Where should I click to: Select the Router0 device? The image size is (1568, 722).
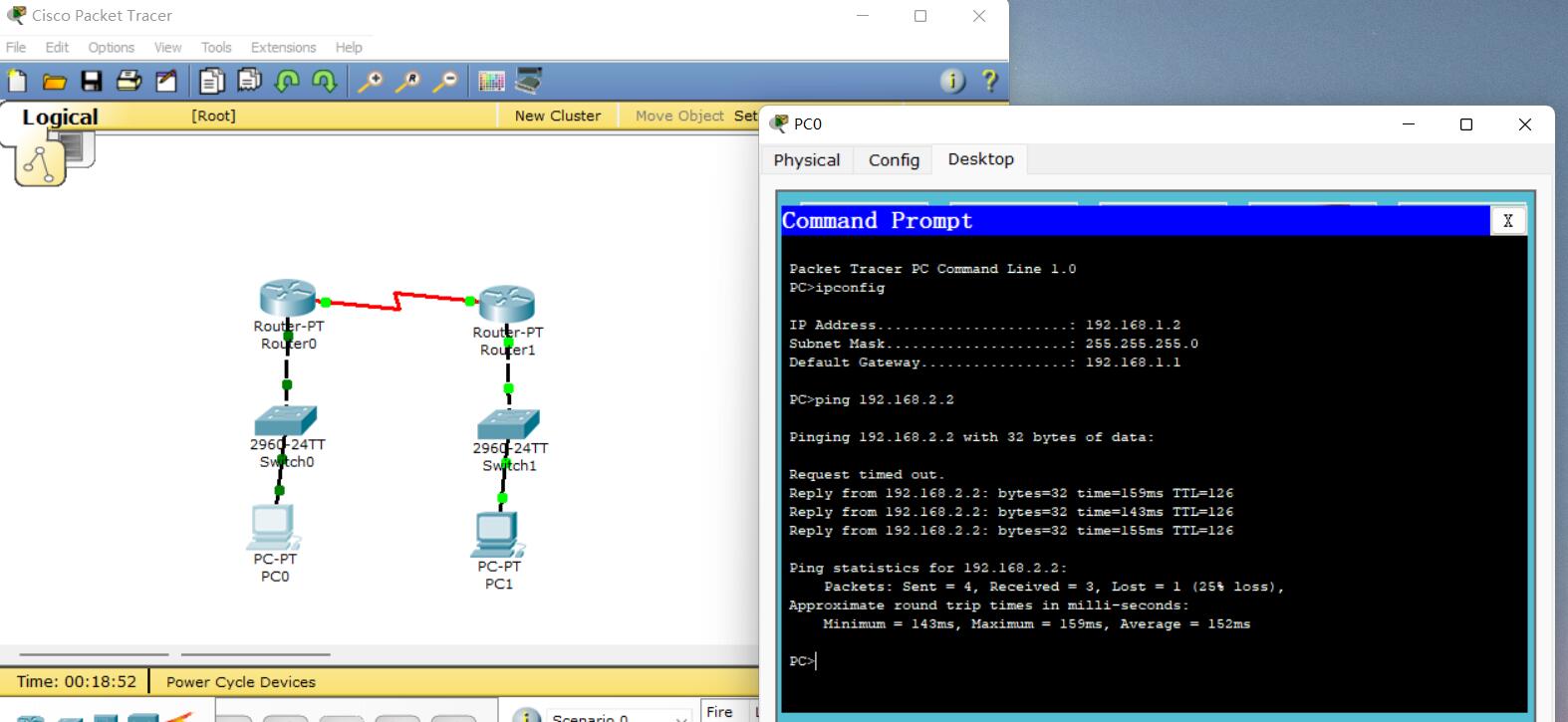[x=288, y=299]
